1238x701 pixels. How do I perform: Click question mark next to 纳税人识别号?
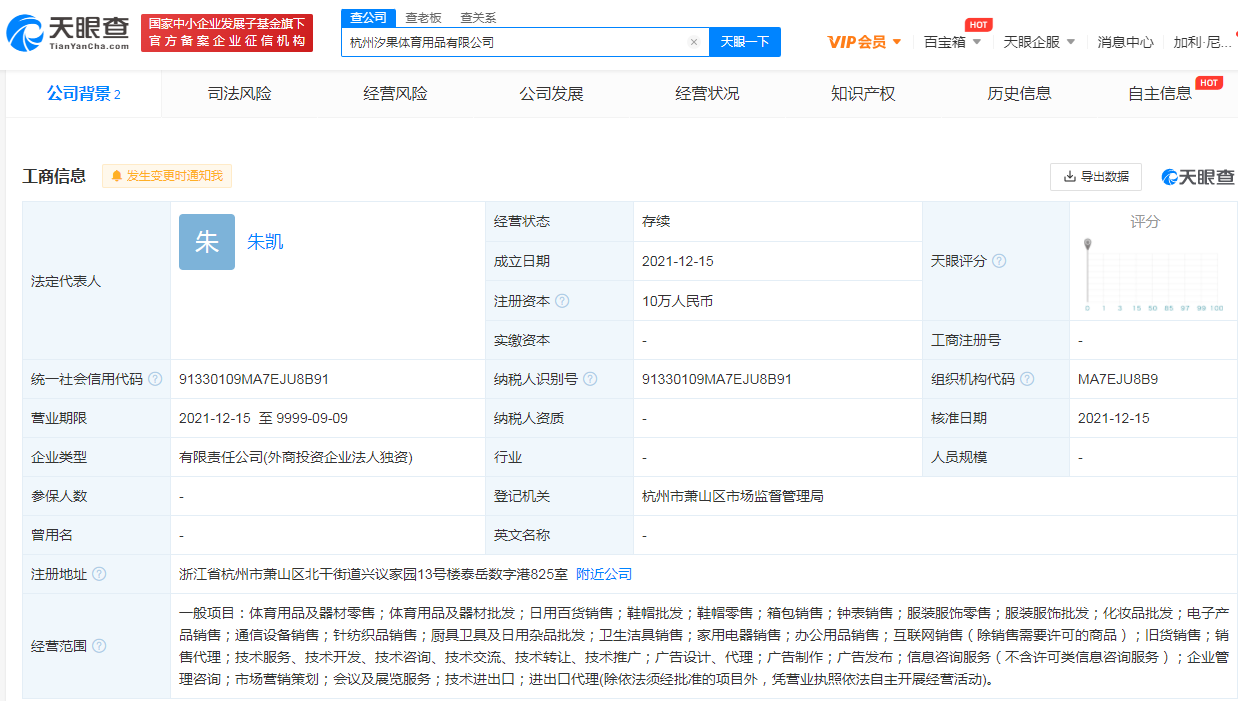pyautogui.click(x=589, y=379)
